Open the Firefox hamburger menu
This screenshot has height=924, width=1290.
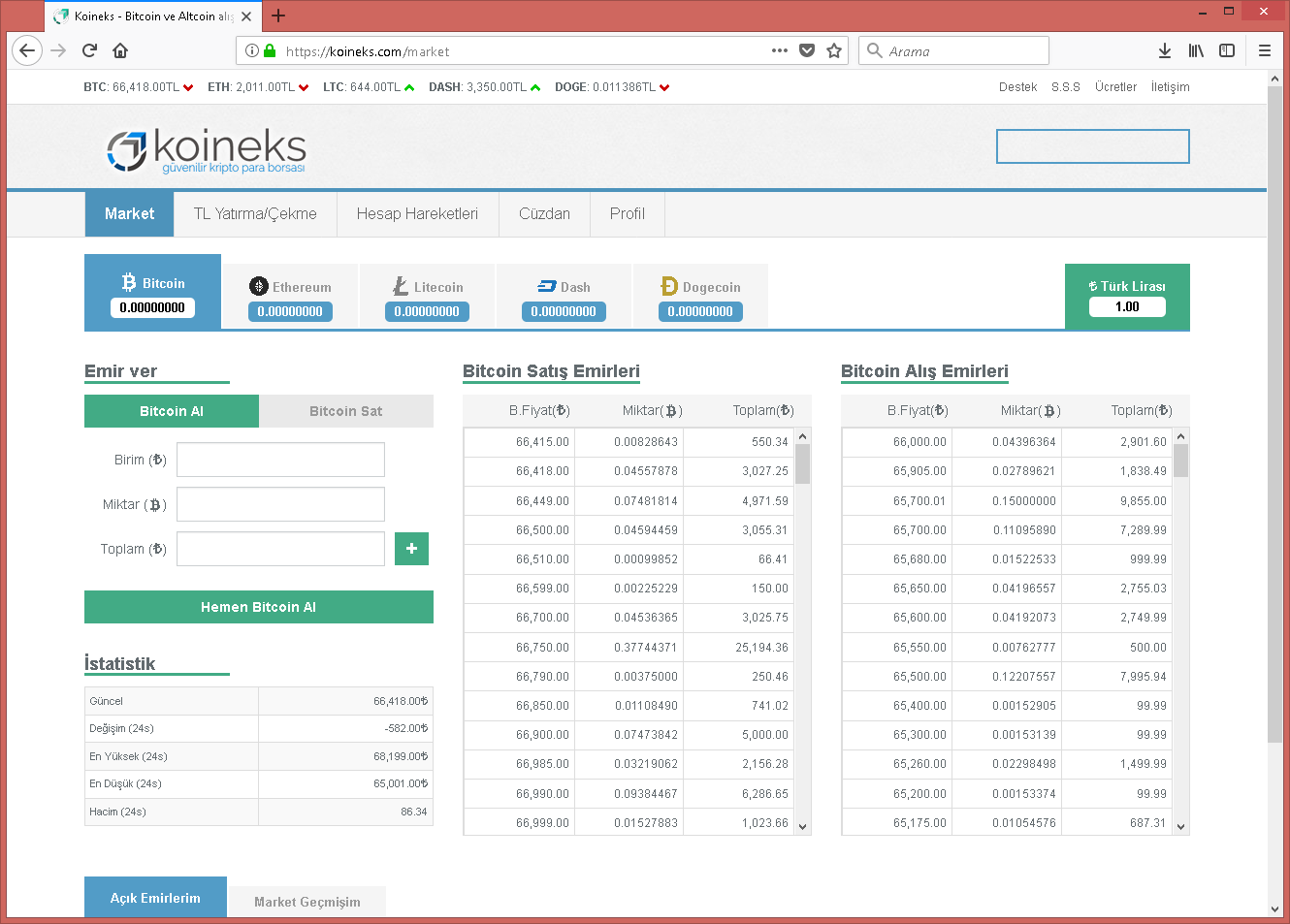coord(1265,50)
